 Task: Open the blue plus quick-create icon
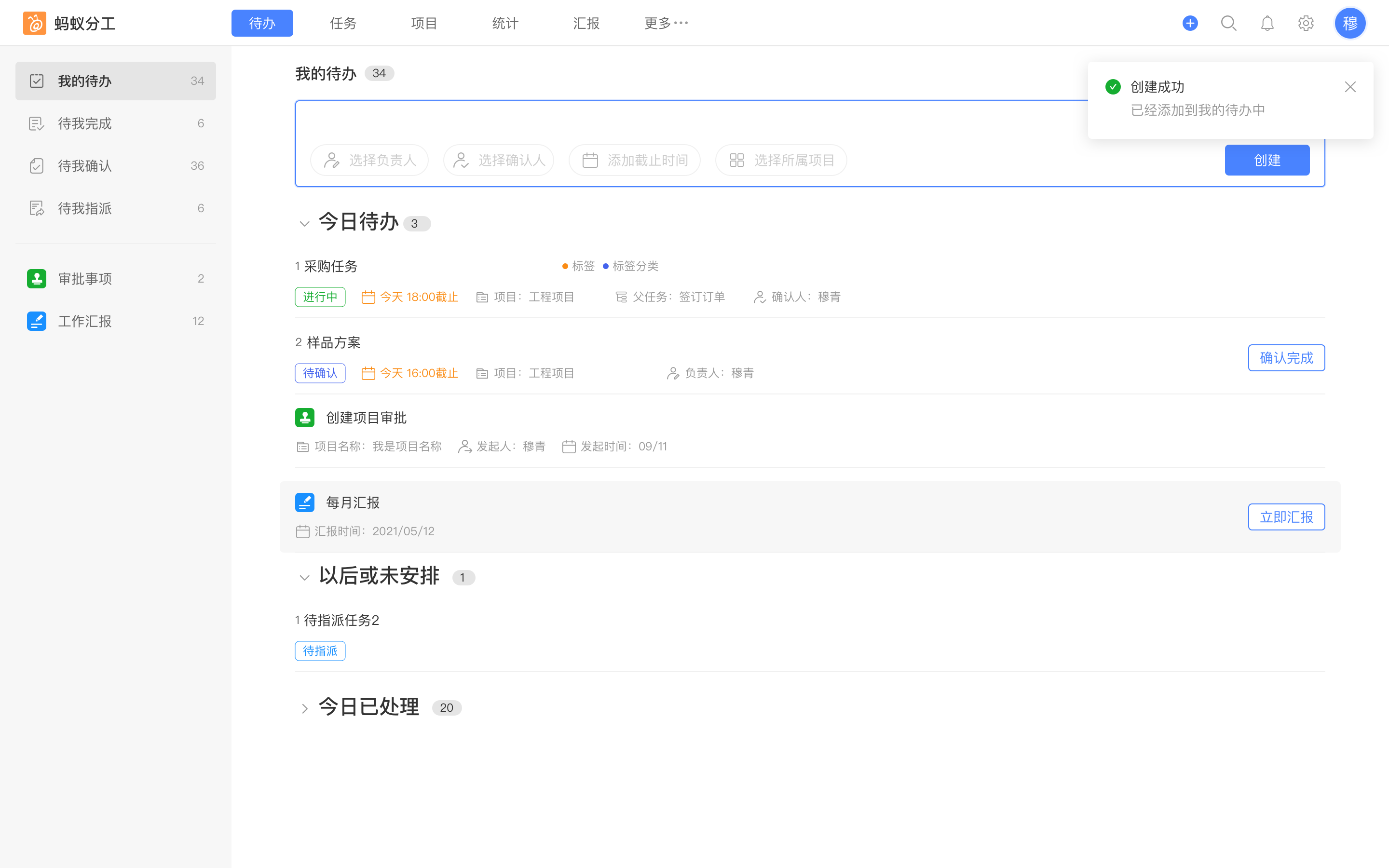coord(1190,23)
